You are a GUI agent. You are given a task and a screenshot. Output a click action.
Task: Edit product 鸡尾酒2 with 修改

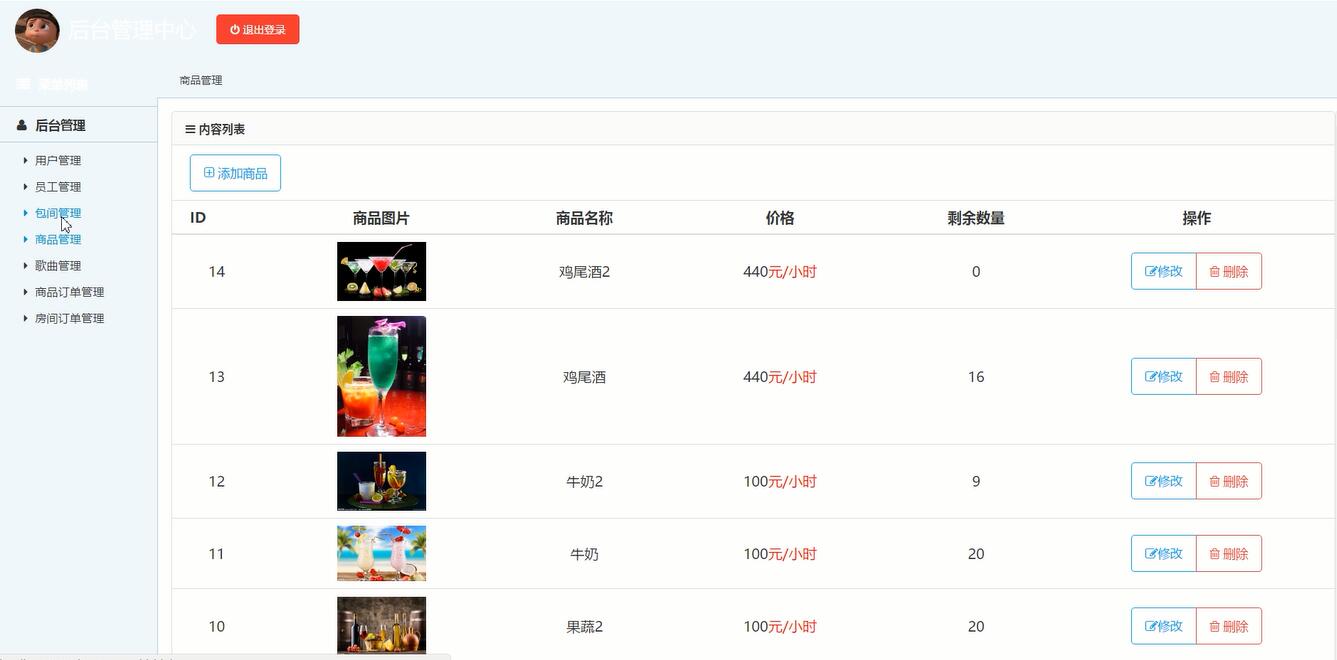point(1164,271)
